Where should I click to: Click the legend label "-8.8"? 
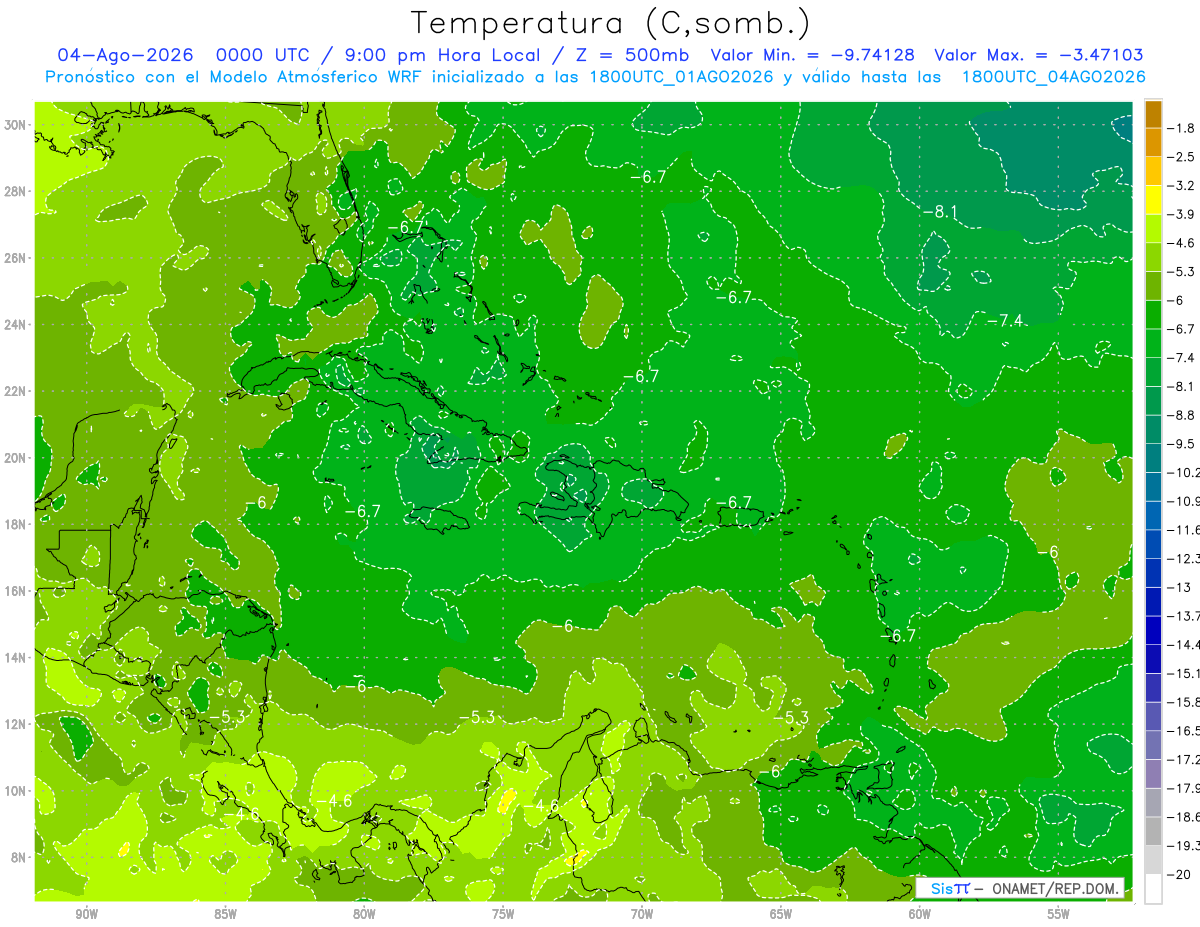[1181, 415]
